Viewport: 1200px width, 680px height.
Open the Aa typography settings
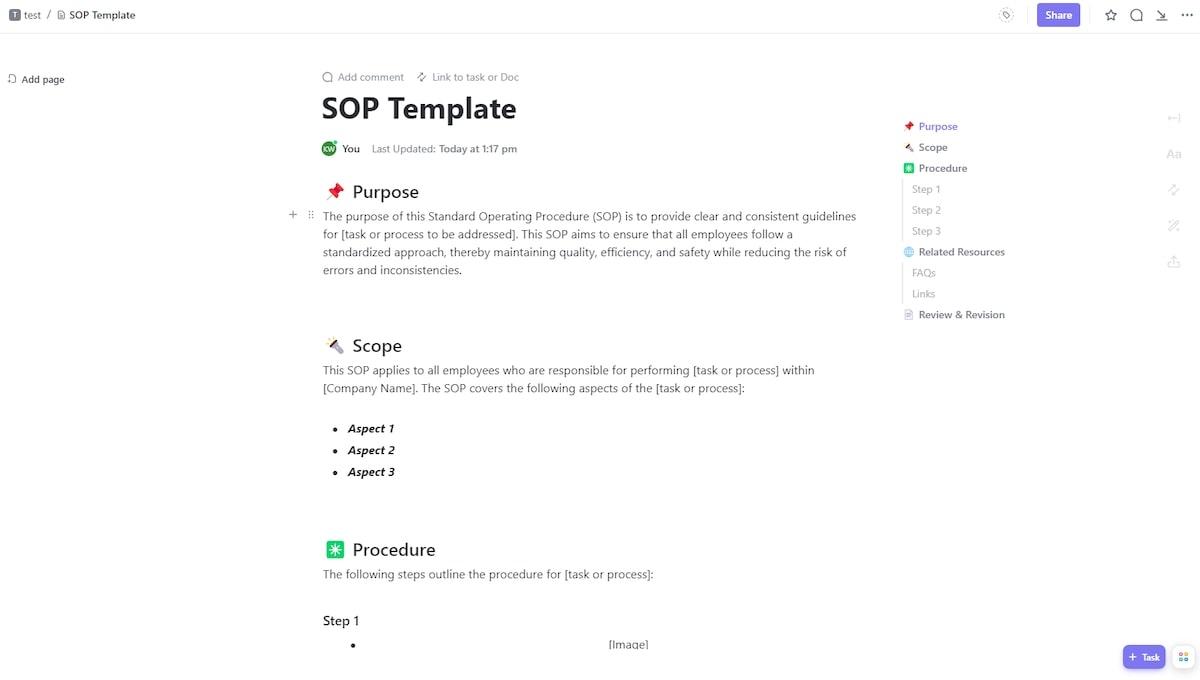pos(1174,154)
